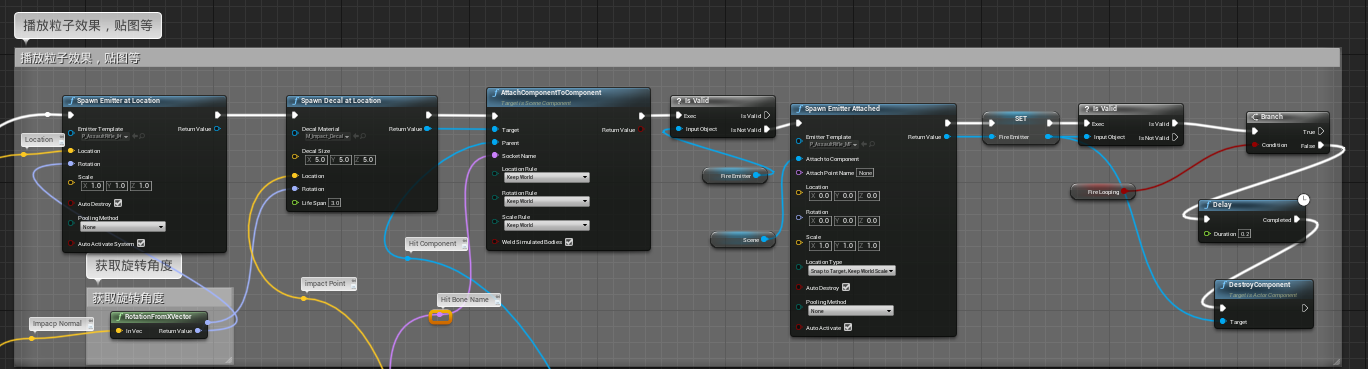Viewport: 1368px width, 369px height.
Task: Click Return Value pin of Spawn Emitter at Location
Action: [217, 129]
